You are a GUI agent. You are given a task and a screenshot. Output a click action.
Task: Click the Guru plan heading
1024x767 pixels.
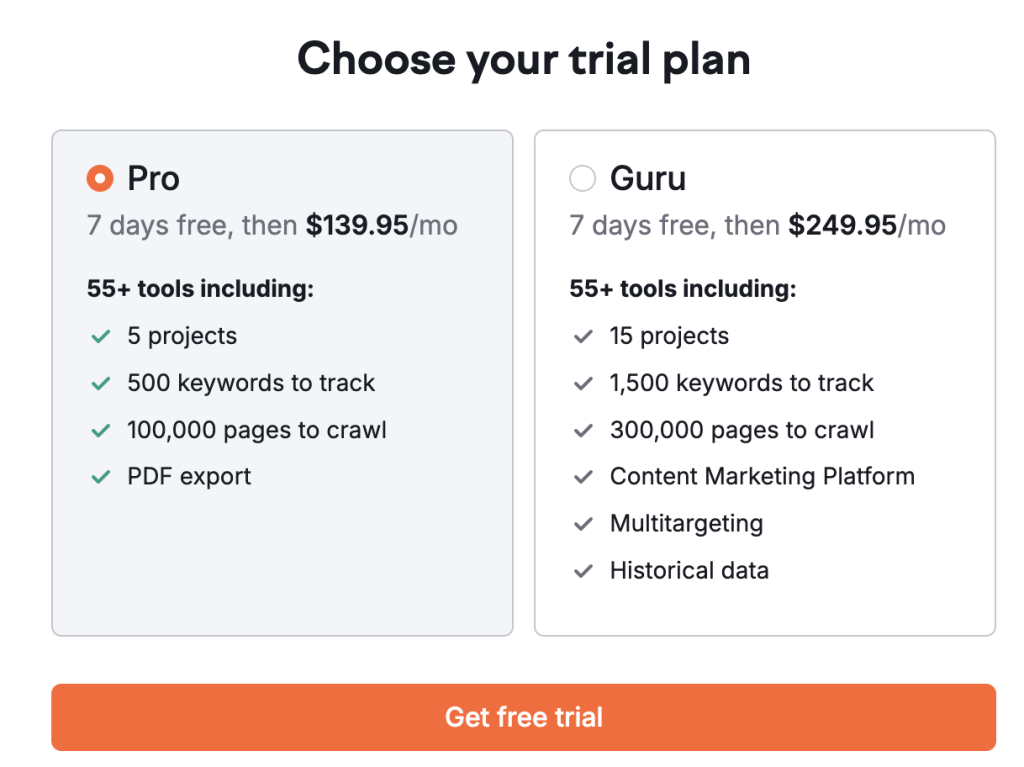[x=646, y=178]
